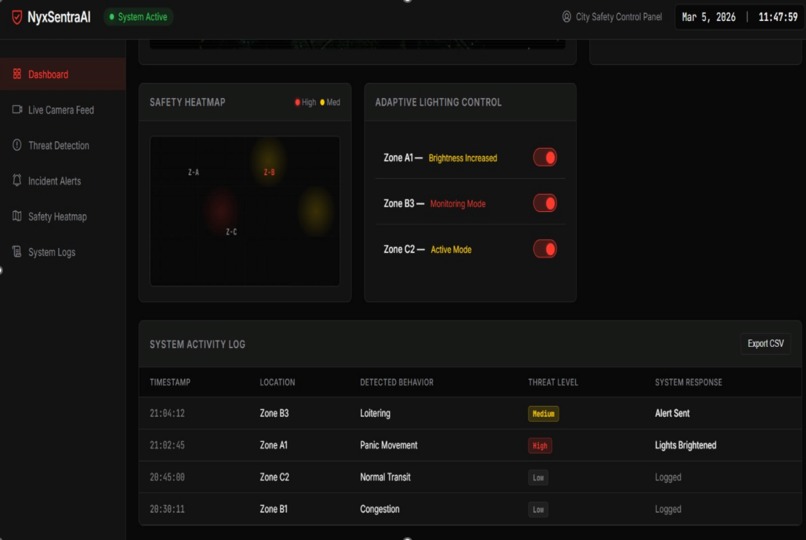Click the Brightness Increased status text
The image size is (806, 540).
click(x=463, y=158)
